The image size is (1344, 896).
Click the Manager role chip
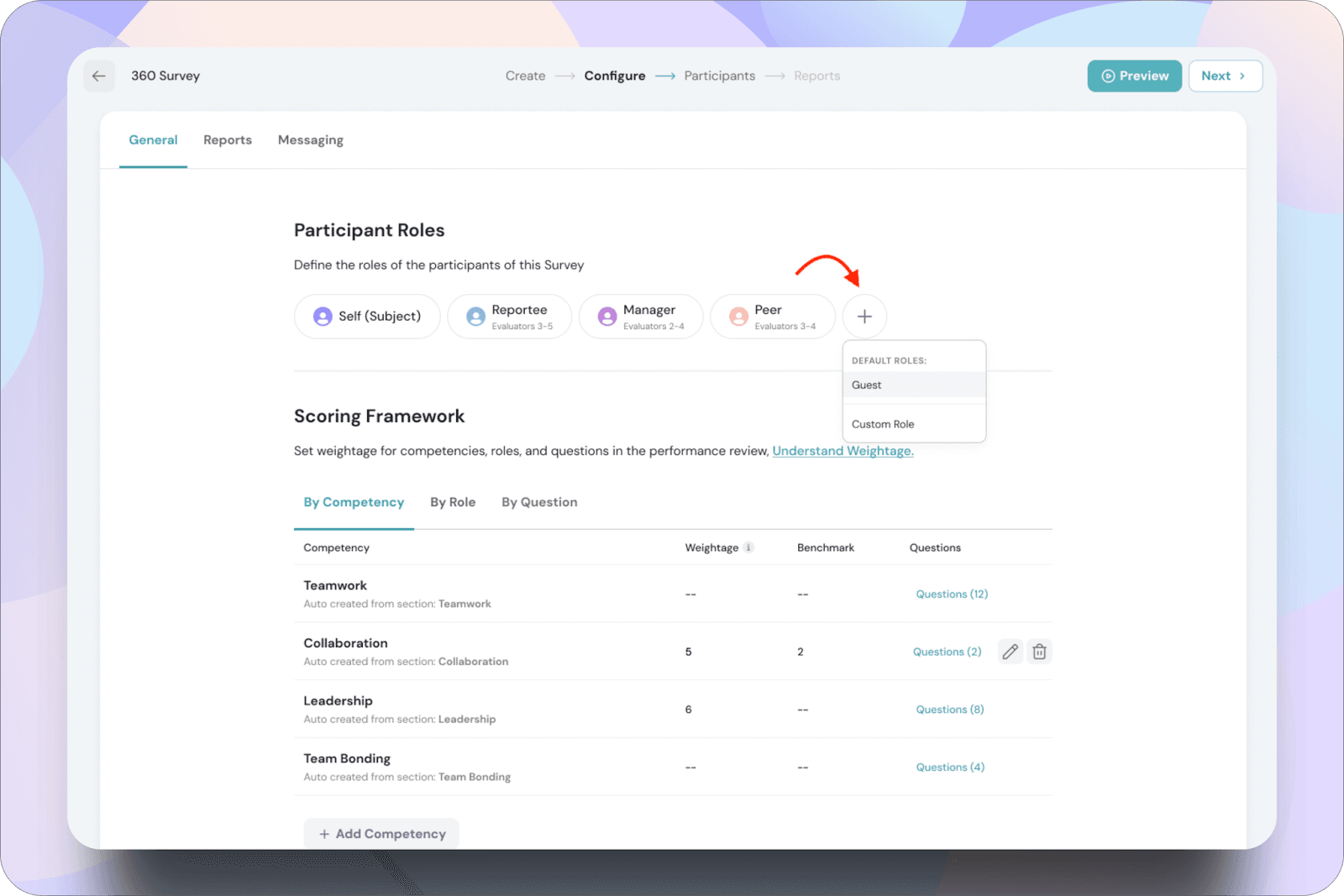point(640,317)
